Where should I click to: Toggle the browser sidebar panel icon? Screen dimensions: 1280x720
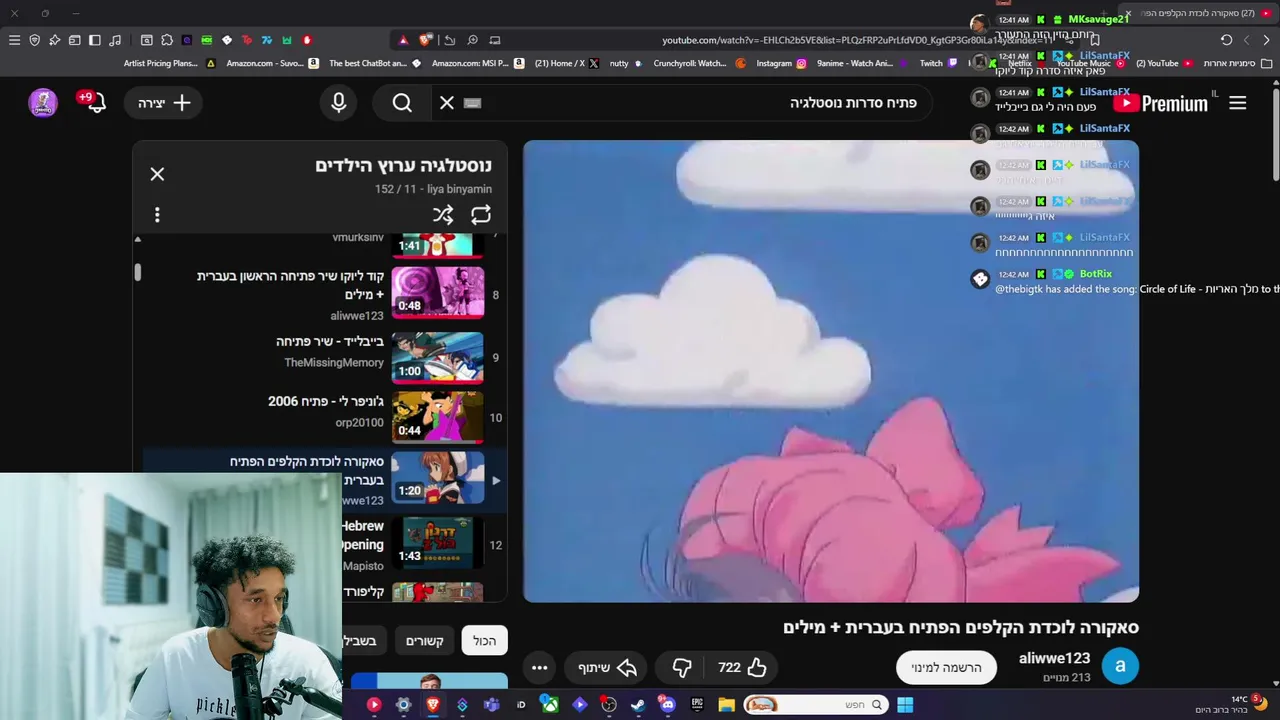pos(94,40)
